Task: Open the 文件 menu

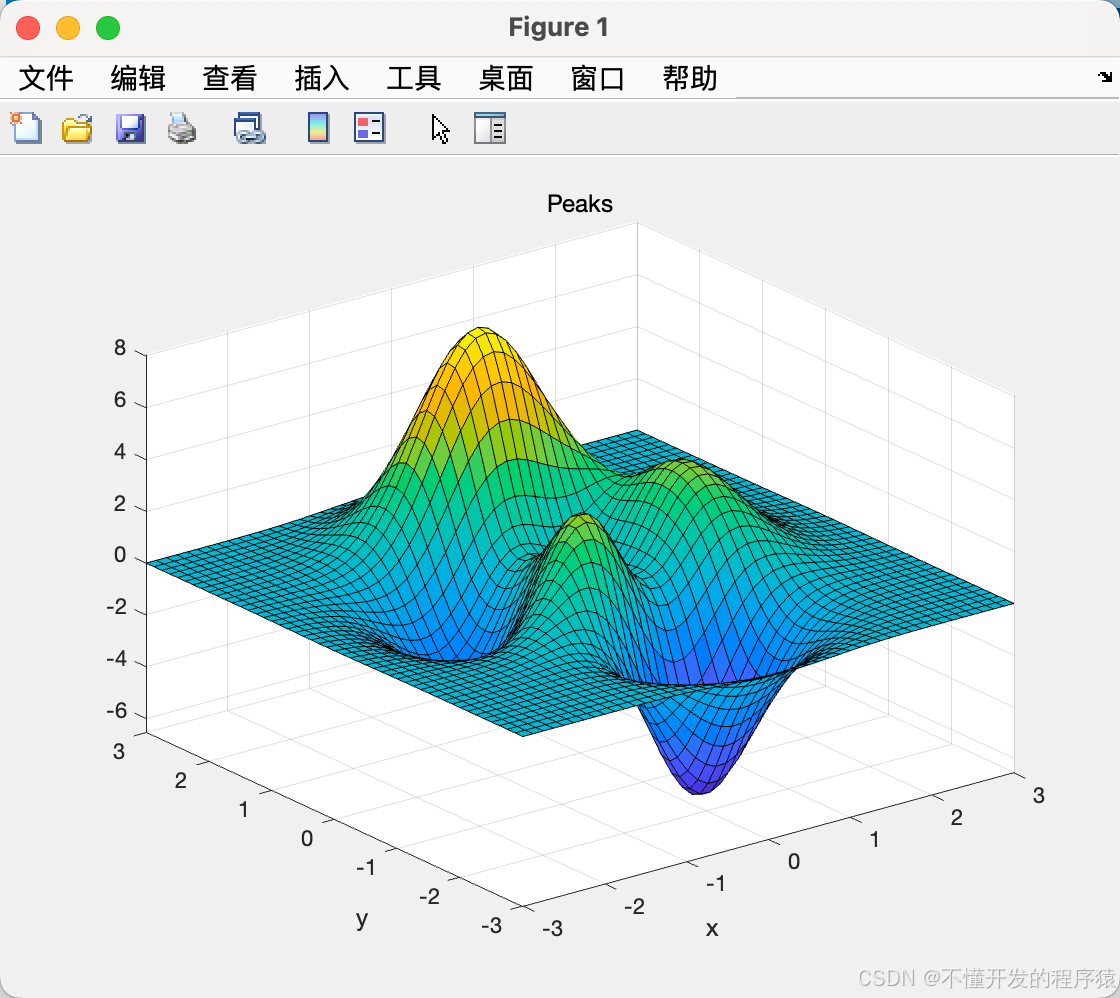Action: pyautogui.click(x=46, y=79)
